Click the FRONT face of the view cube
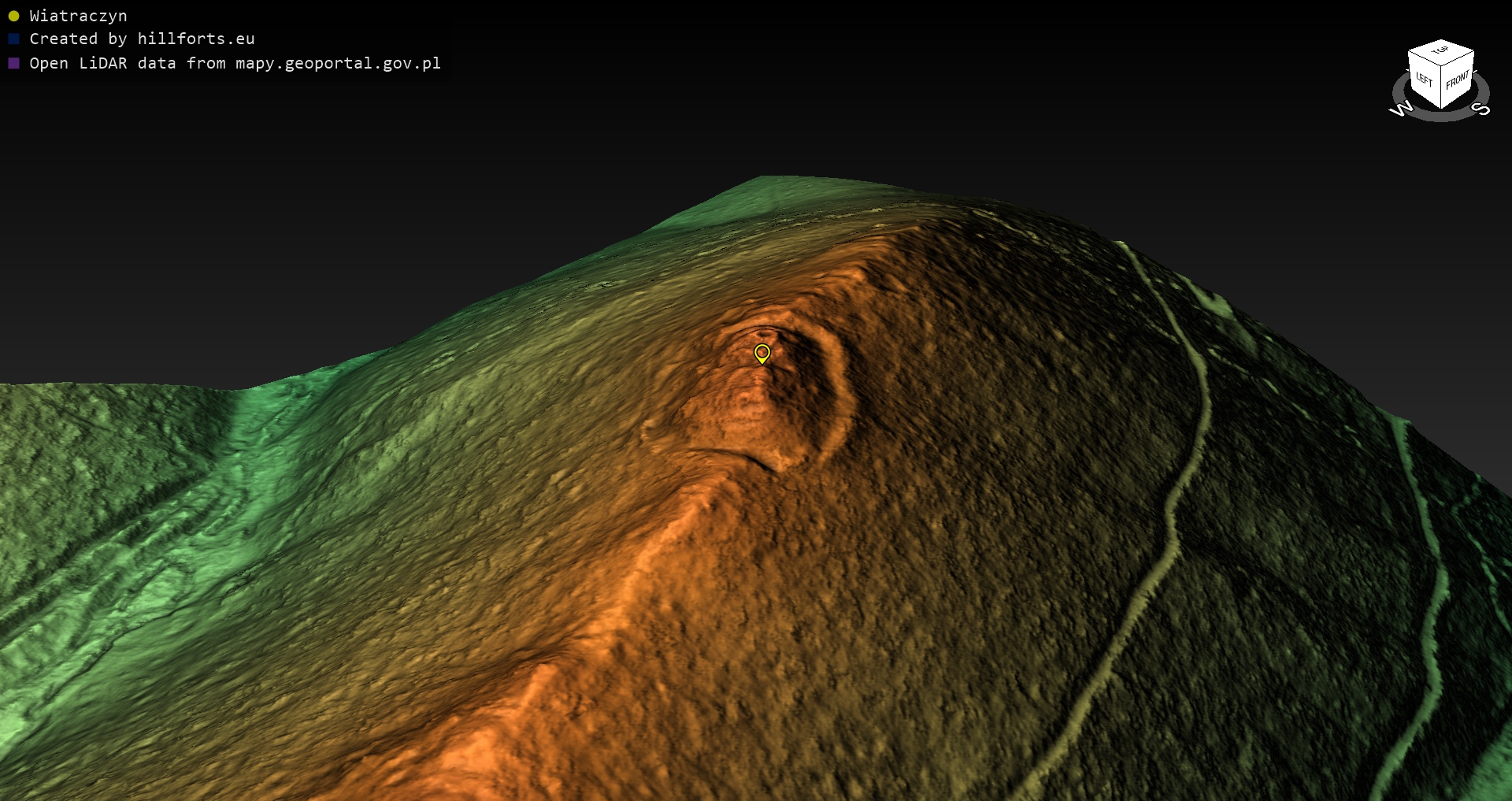This screenshot has width=1512, height=801. coord(1458,80)
